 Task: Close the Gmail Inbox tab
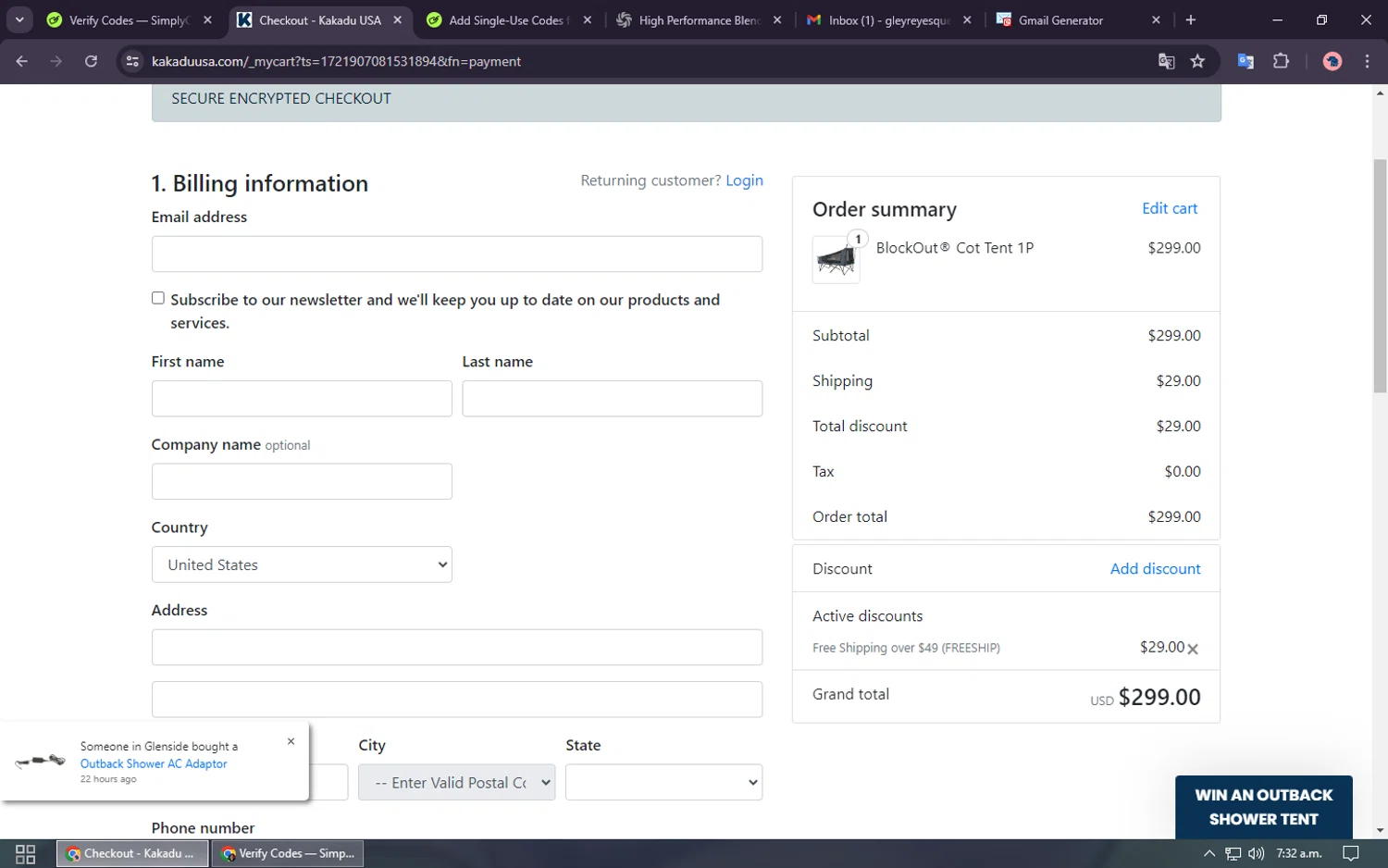click(x=966, y=19)
